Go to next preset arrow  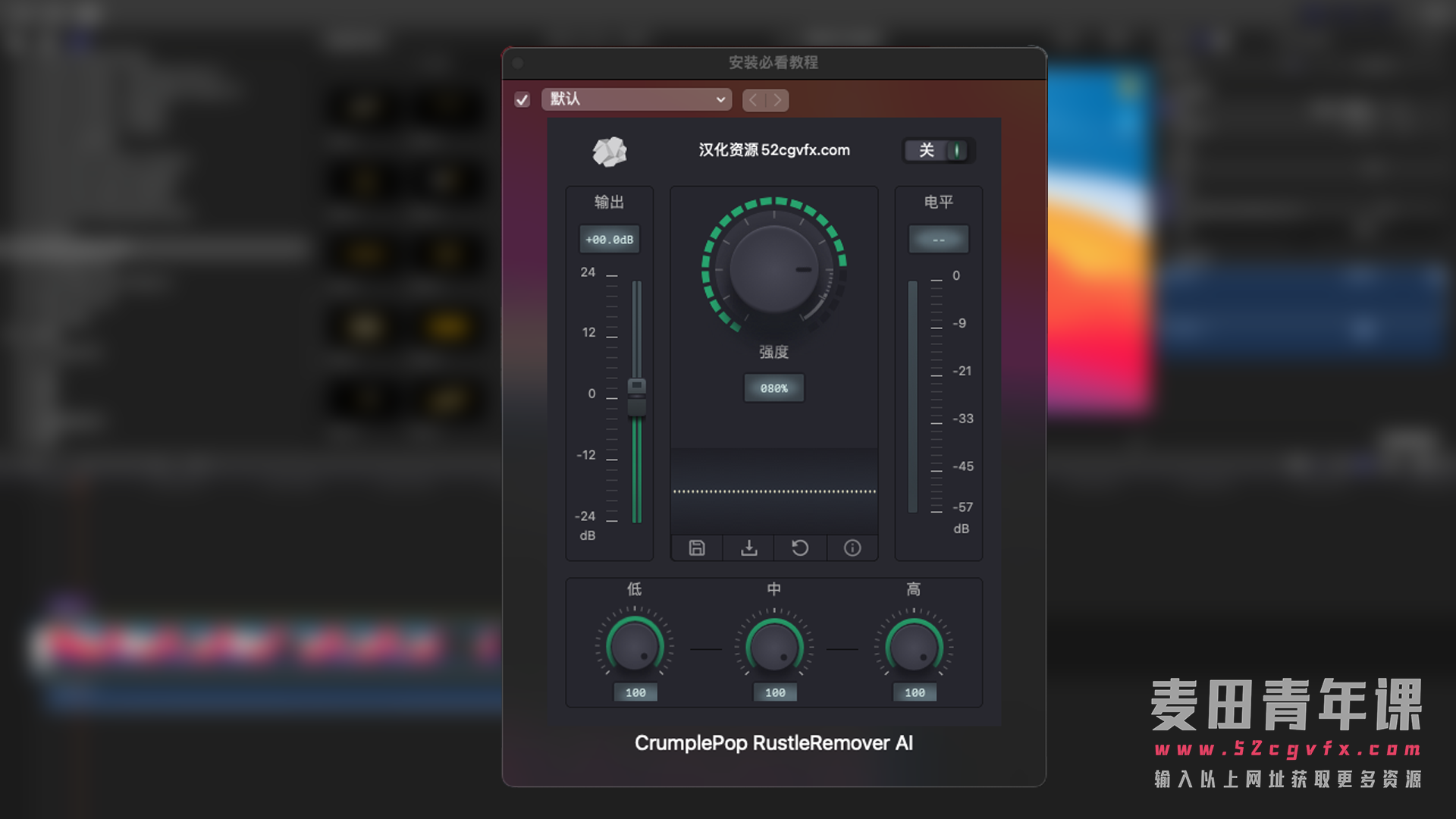[x=777, y=100]
